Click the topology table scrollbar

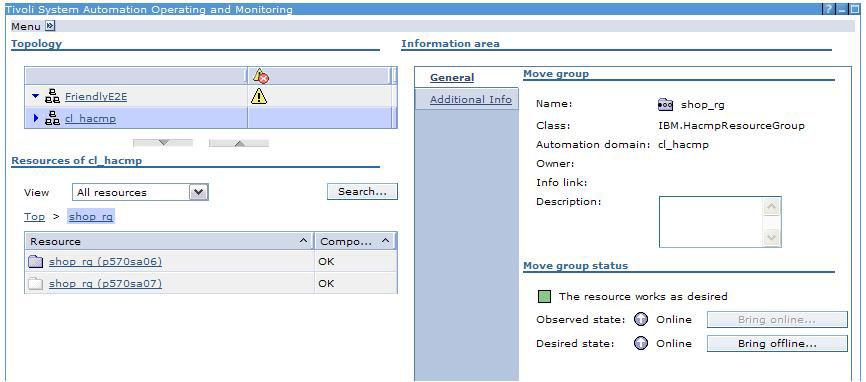(x=394, y=98)
